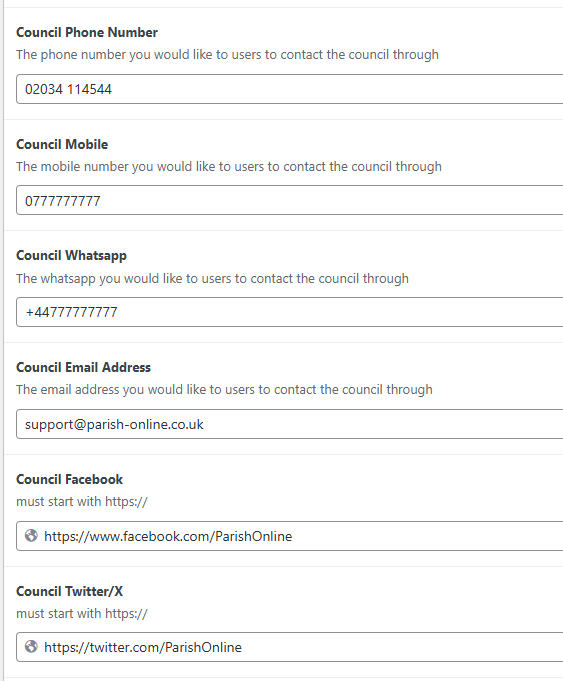Click the Council Twitter/X label
563x681 pixels.
coord(70,592)
